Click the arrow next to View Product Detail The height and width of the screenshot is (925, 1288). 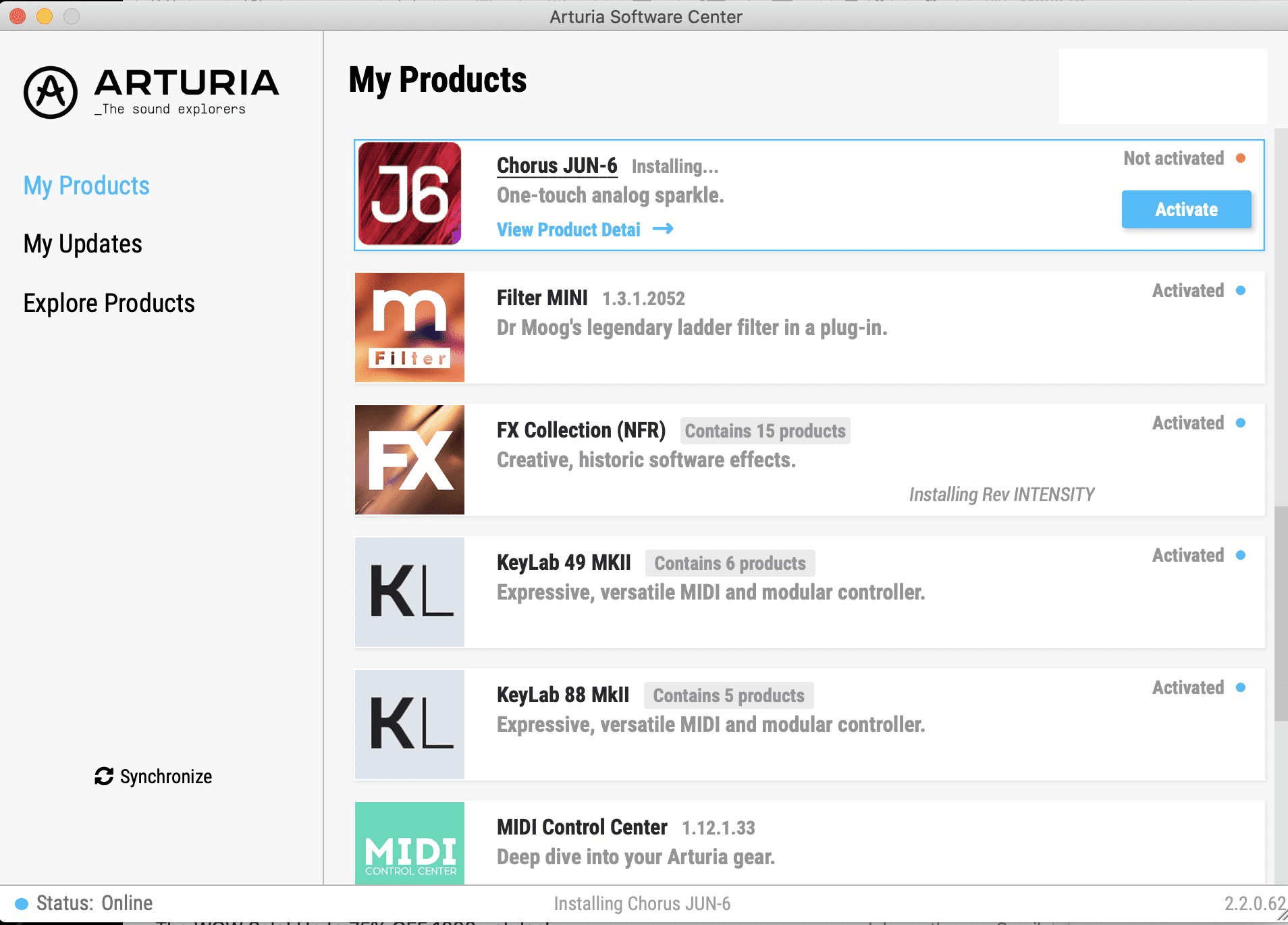click(x=663, y=229)
